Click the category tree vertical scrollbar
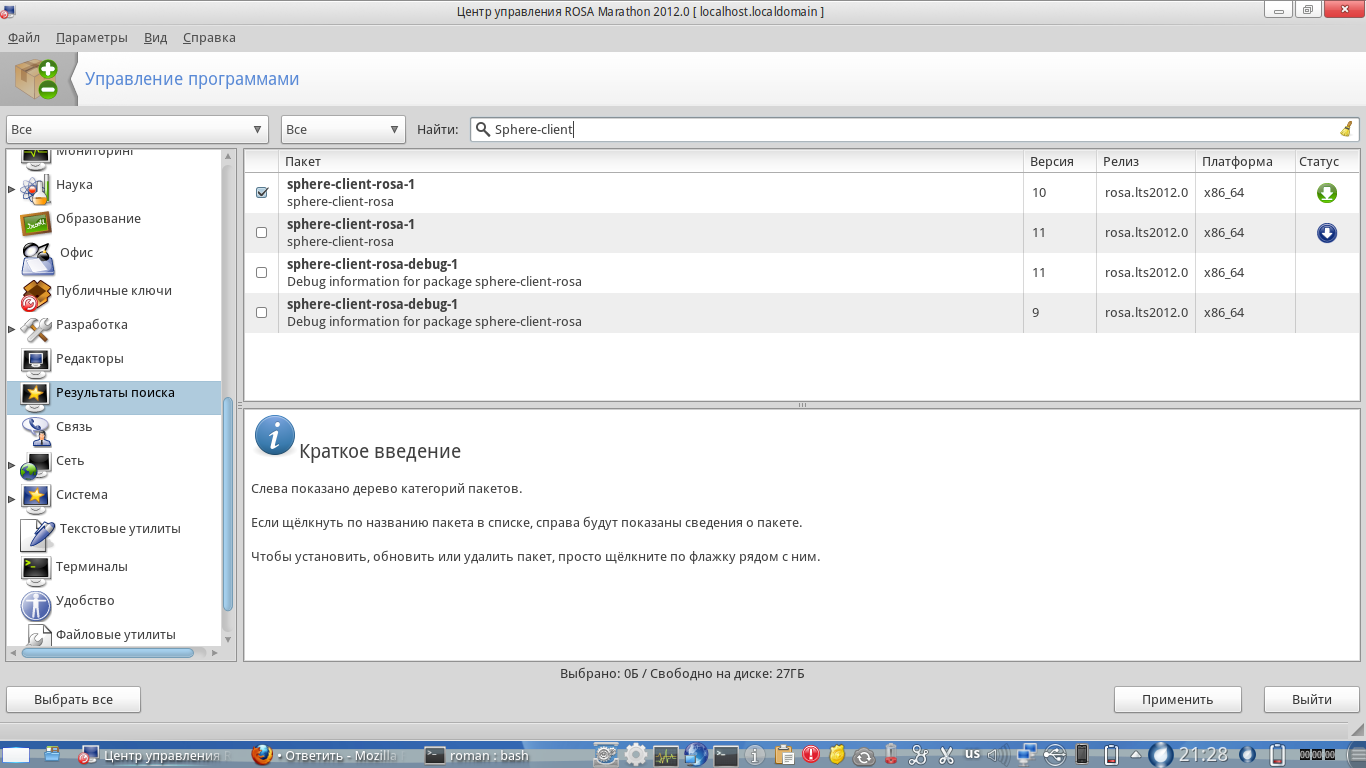This screenshot has height=768, width=1366. (228, 504)
